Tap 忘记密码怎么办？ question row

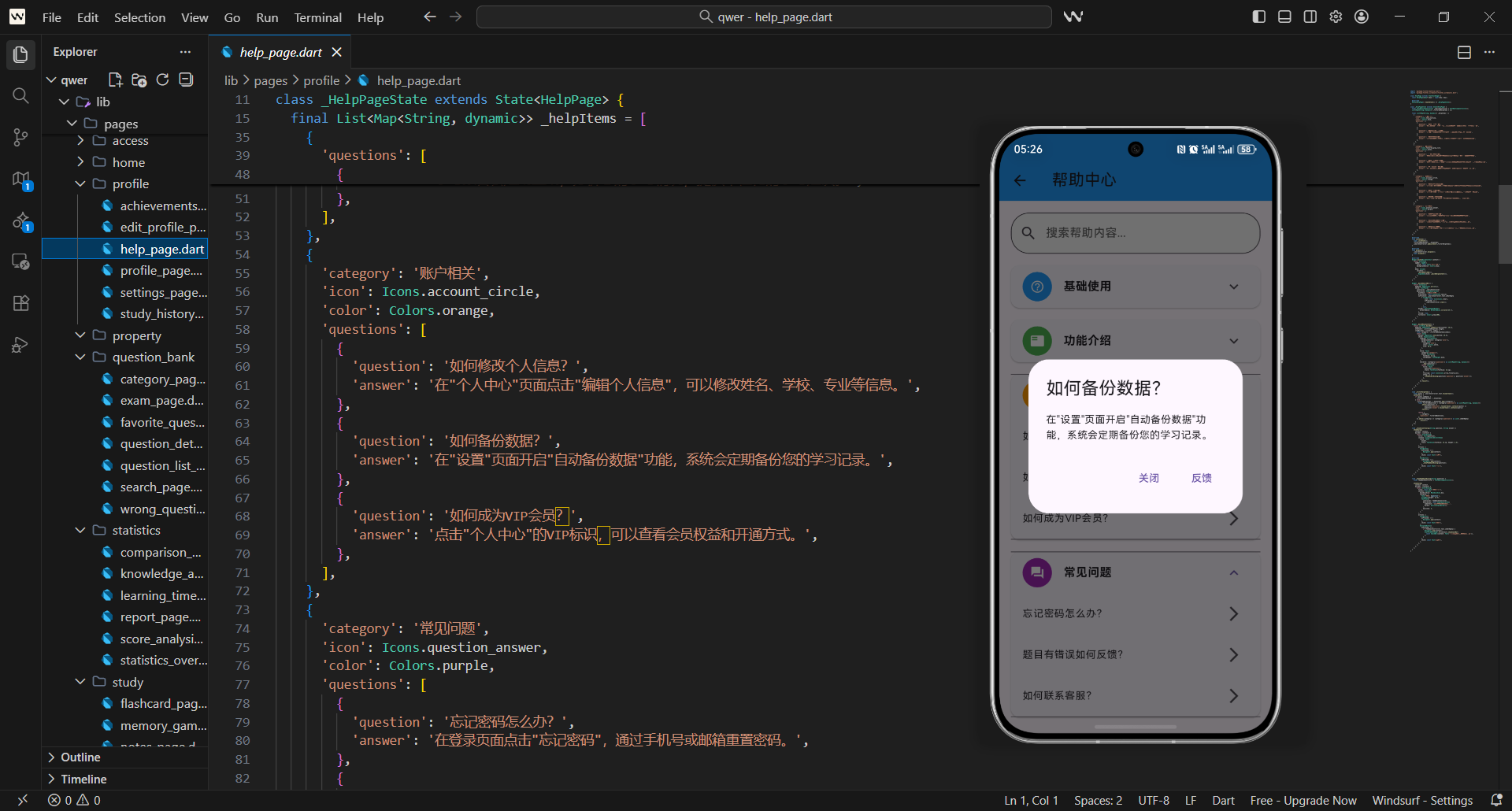pyautogui.click(x=1135, y=613)
